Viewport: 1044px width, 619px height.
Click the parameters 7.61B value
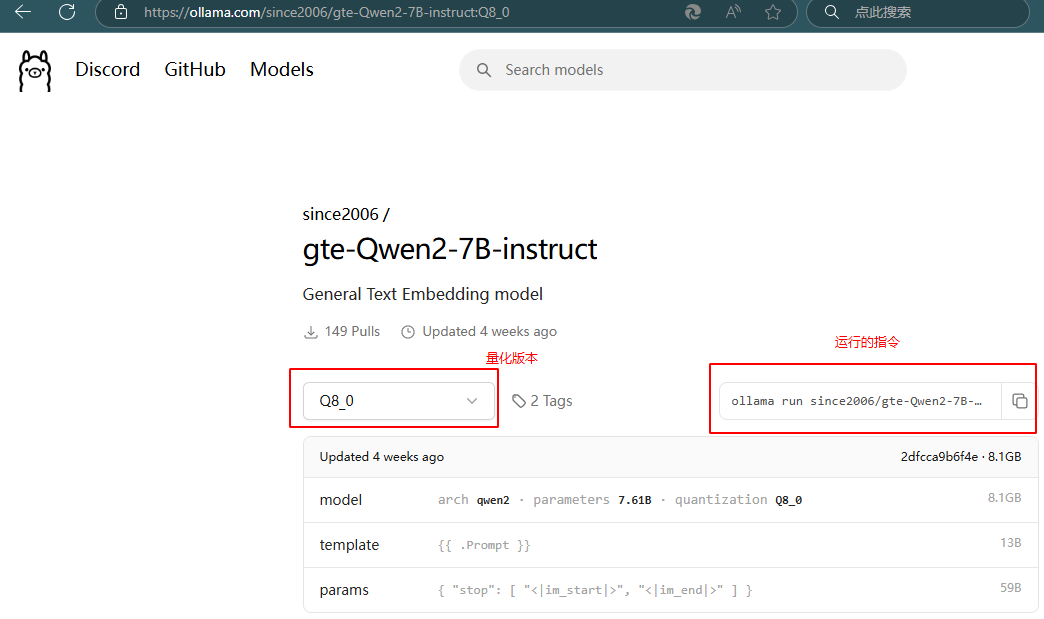pos(635,500)
